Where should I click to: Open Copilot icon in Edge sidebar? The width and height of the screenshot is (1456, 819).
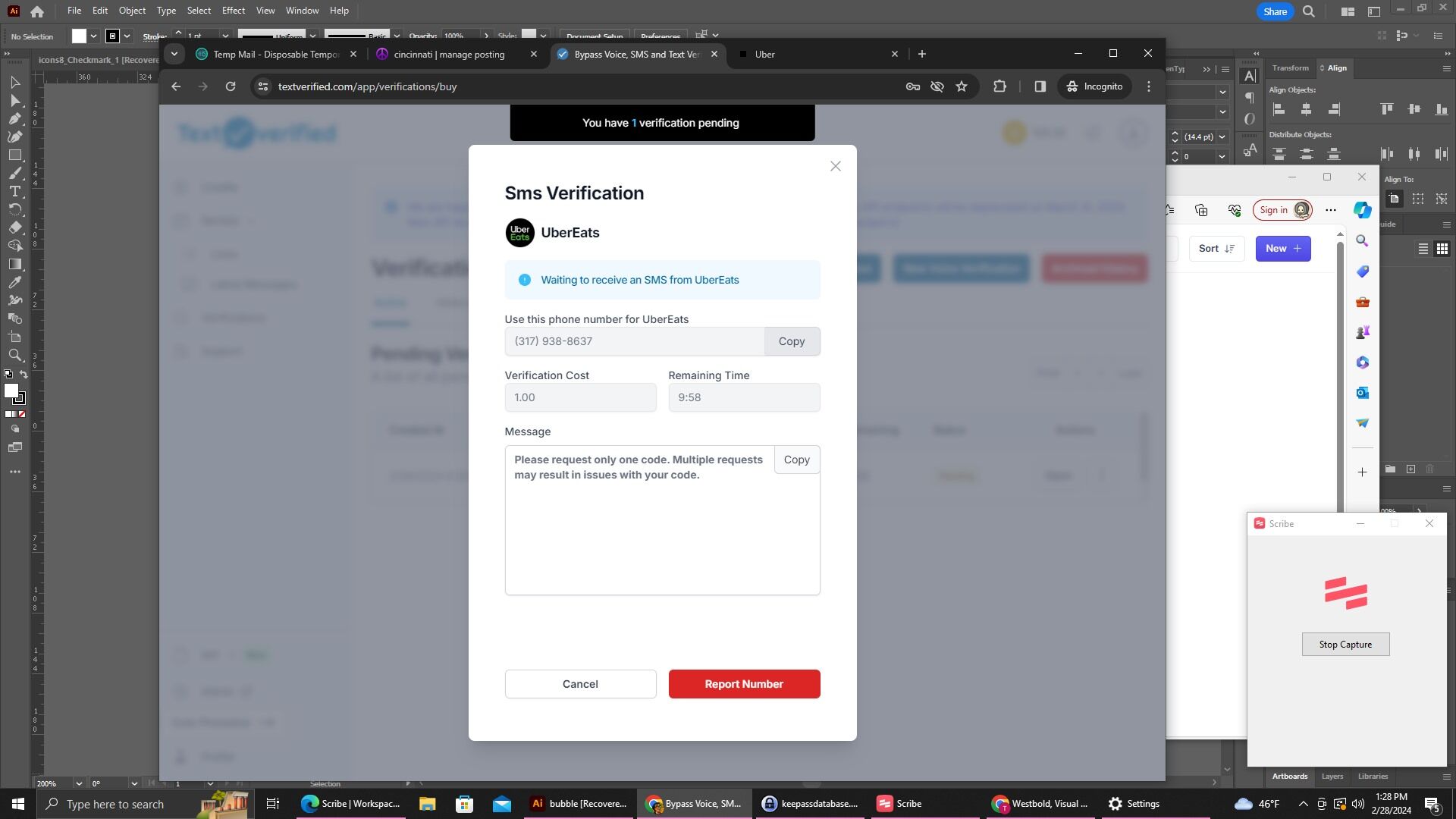pyautogui.click(x=1363, y=210)
